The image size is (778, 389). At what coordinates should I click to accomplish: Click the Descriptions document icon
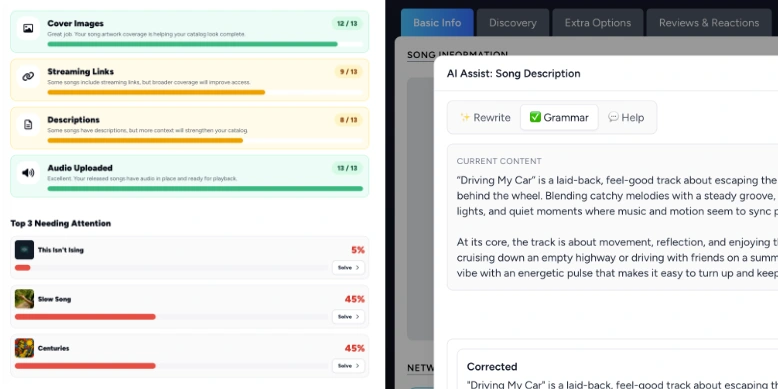28,125
